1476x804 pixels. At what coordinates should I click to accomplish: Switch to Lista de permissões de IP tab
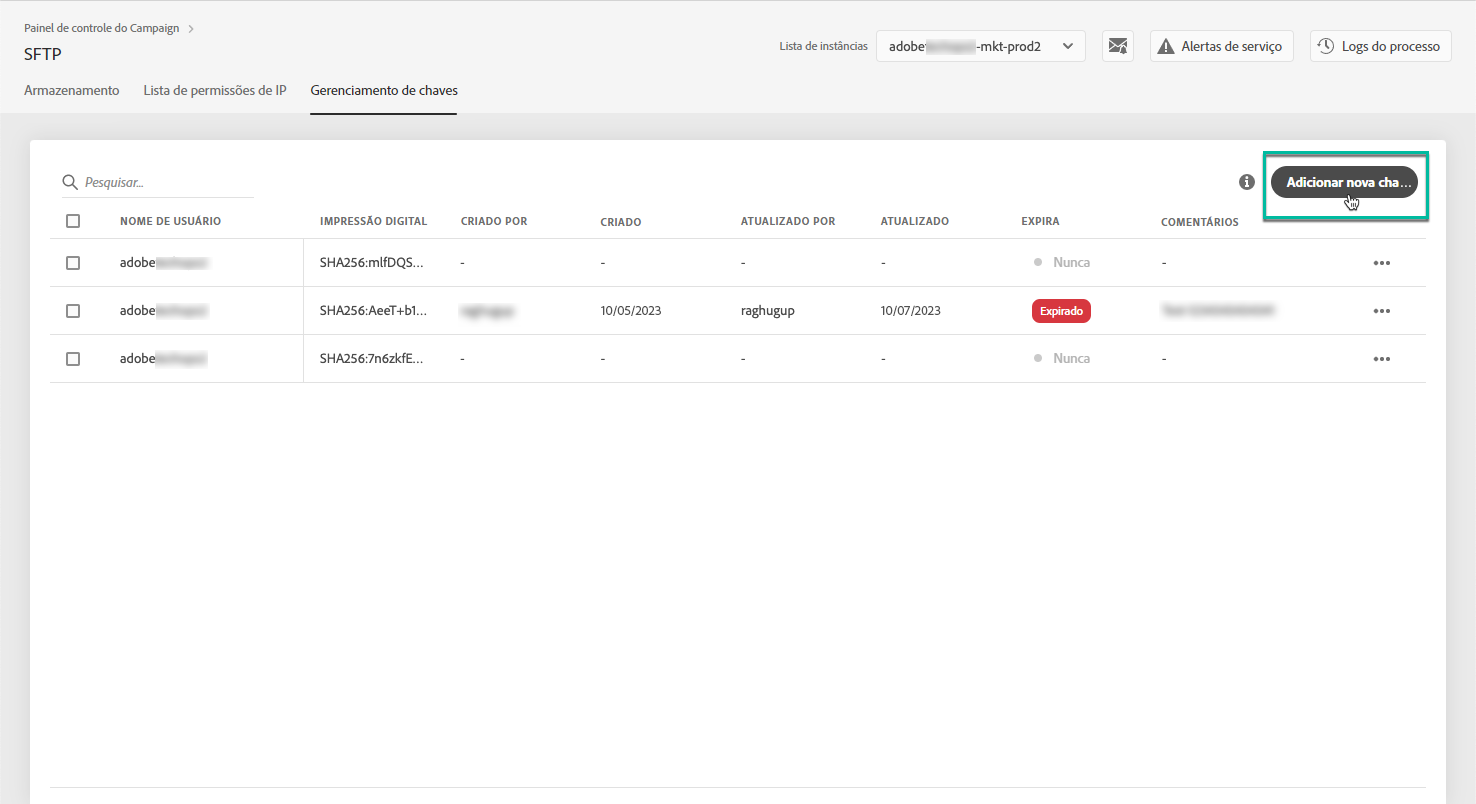tap(215, 90)
